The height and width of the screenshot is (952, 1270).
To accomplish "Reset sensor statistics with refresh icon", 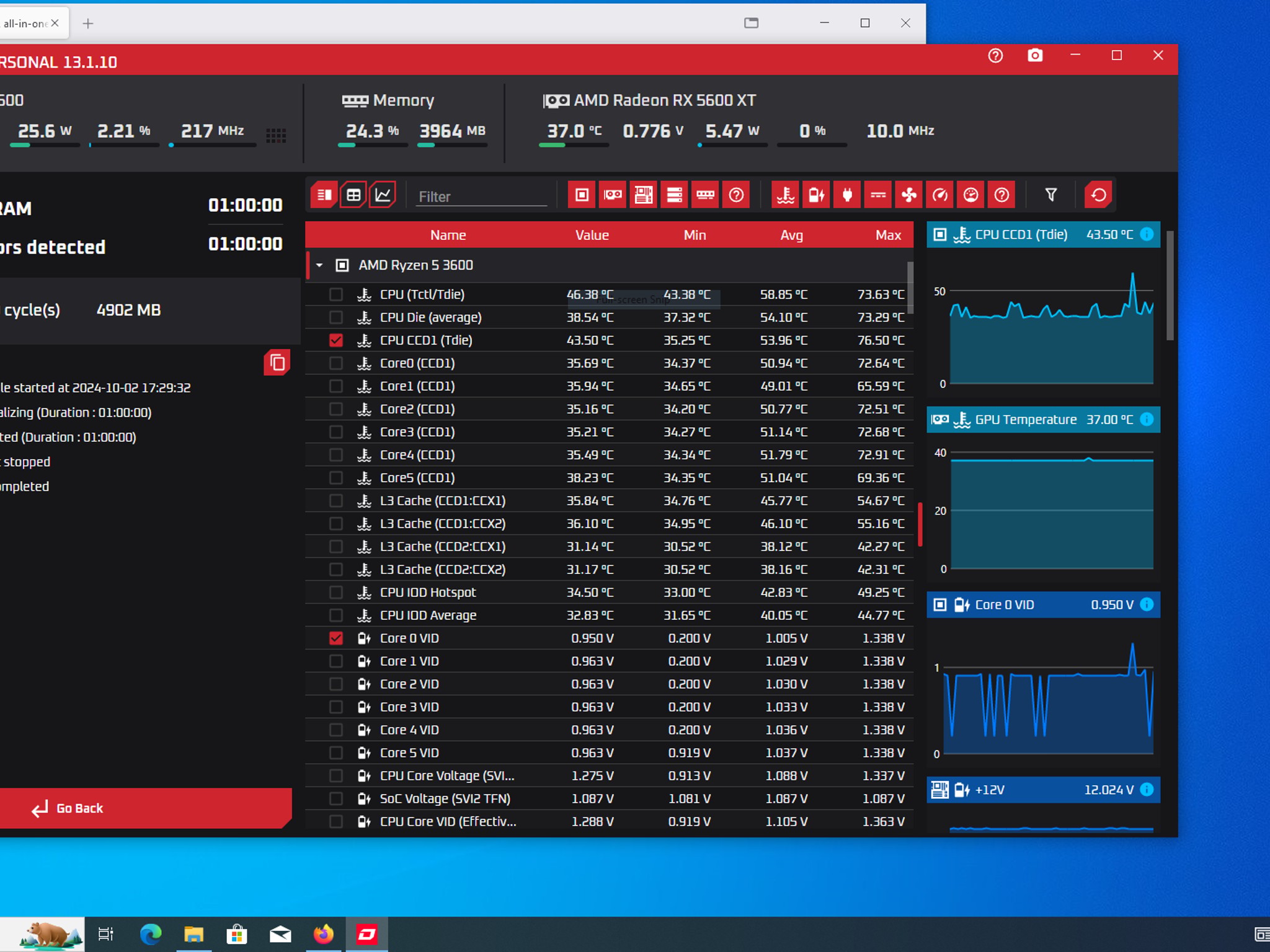I will [1098, 195].
